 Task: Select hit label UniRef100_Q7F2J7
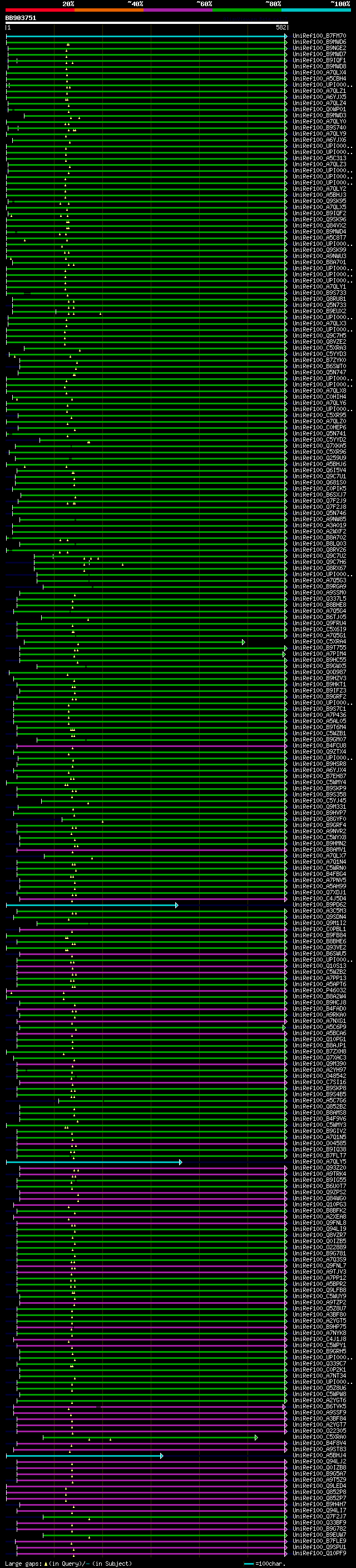(319, 1517)
